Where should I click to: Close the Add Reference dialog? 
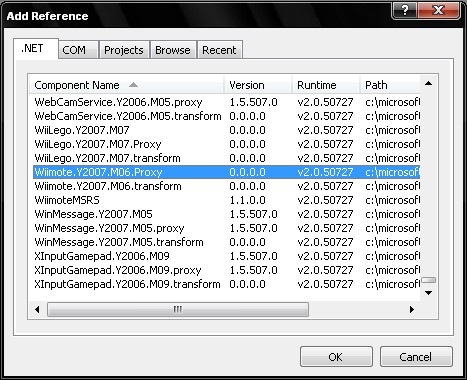click(x=439, y=11)
